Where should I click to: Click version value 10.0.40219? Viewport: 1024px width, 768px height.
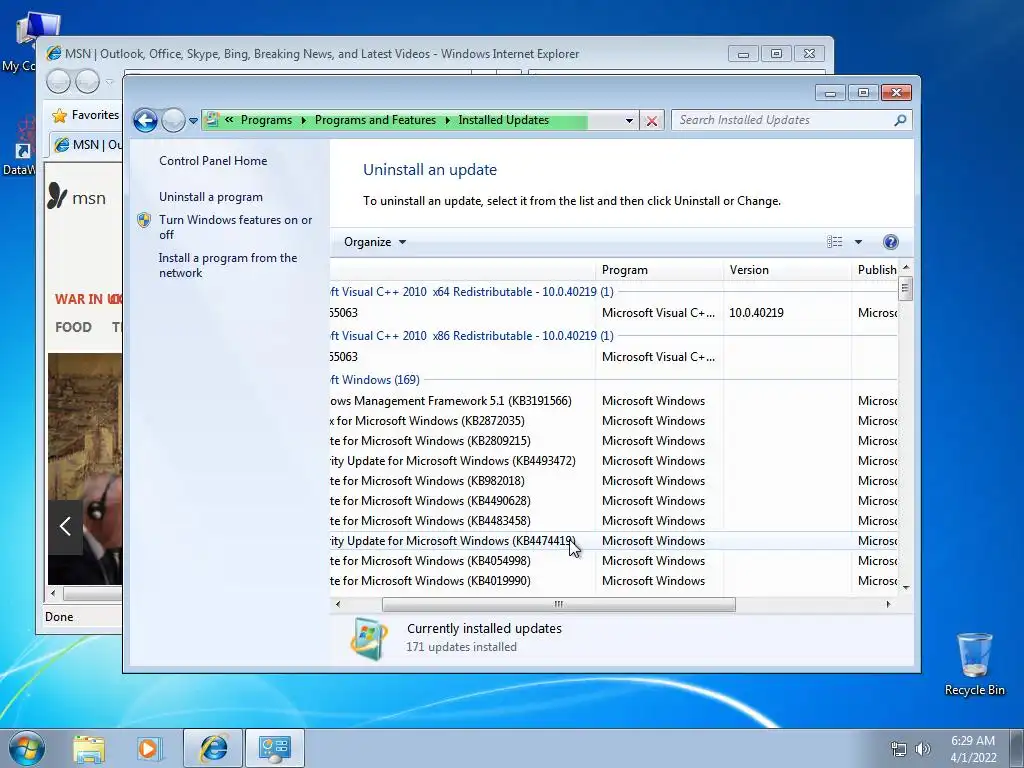[756, 313]
